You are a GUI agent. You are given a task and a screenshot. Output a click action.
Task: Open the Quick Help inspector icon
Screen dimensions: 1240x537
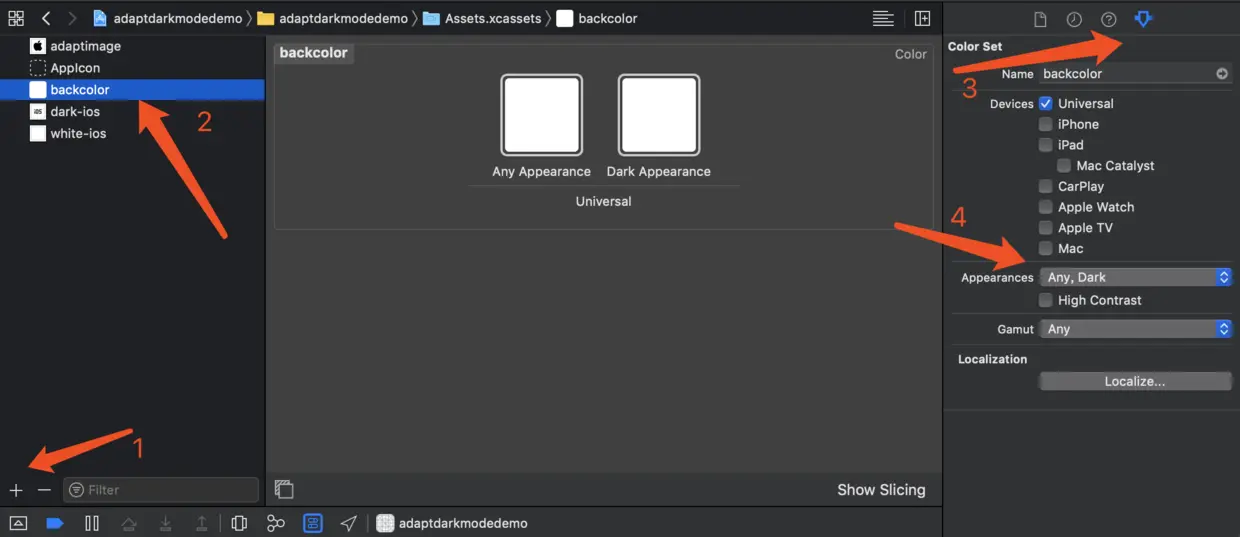[x=1108, y=19]
